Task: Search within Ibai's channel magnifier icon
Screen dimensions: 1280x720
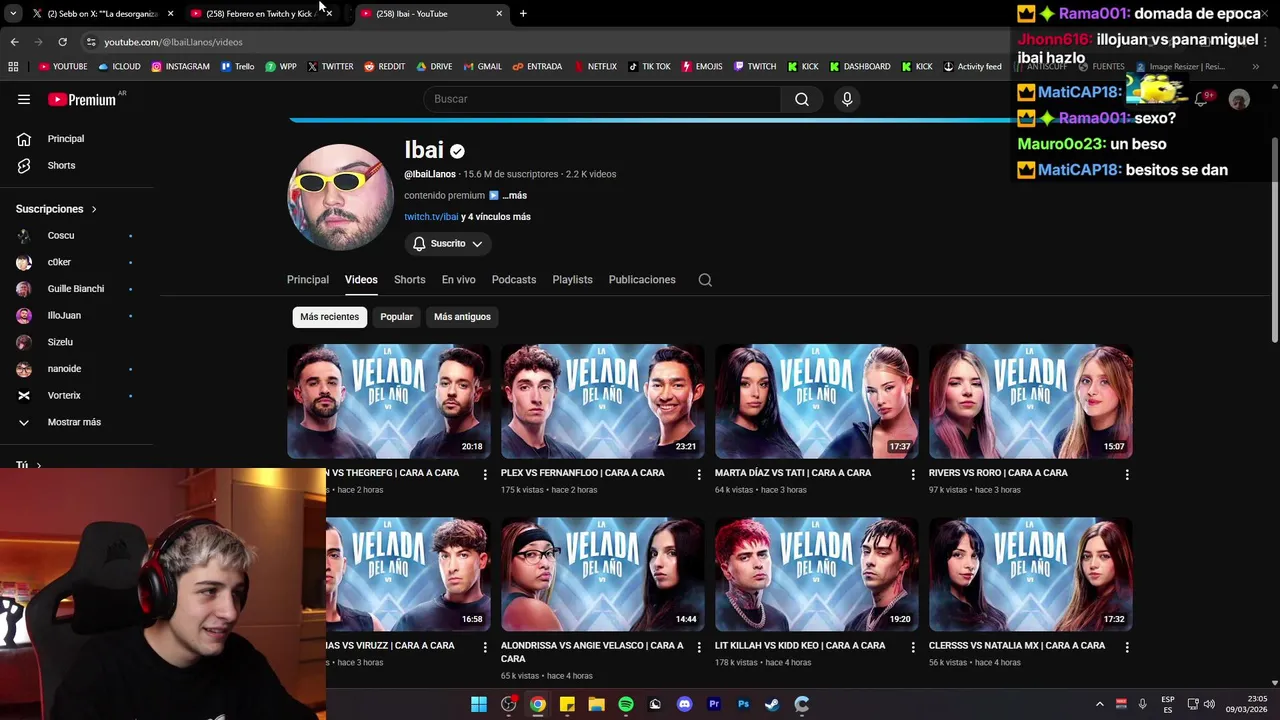Action: tap(705, 280)
